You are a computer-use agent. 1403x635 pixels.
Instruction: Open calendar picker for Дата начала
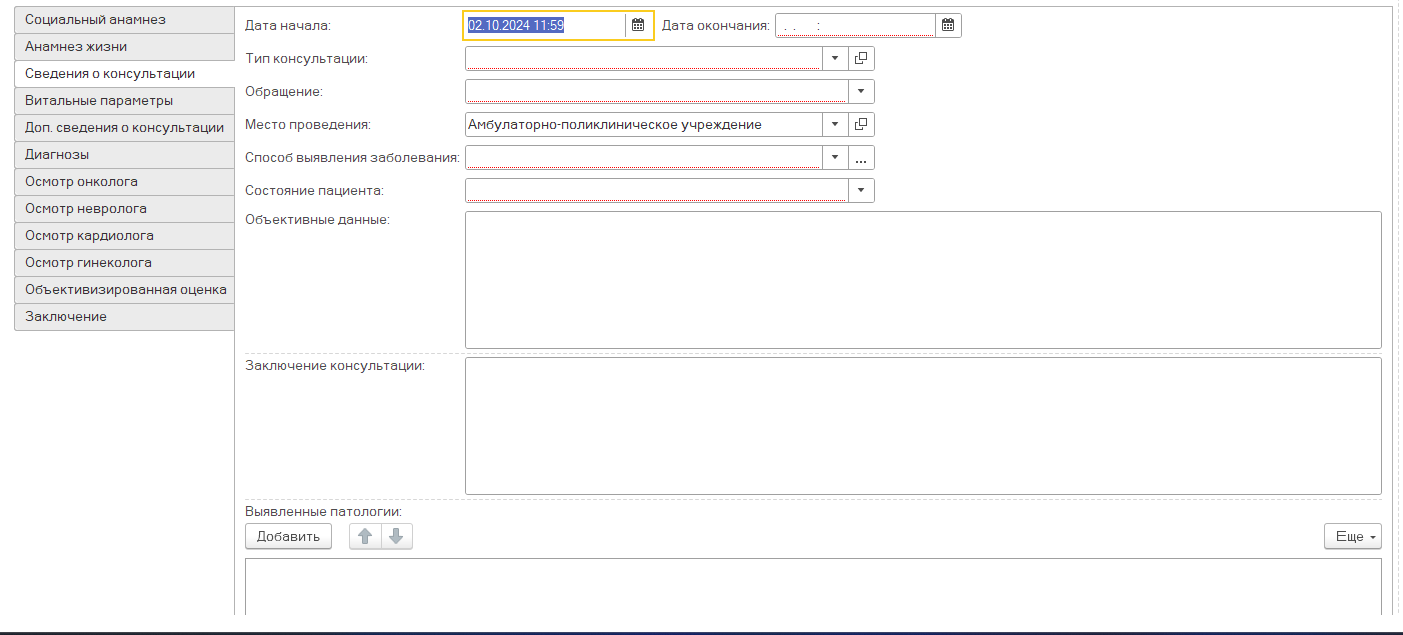638,25
